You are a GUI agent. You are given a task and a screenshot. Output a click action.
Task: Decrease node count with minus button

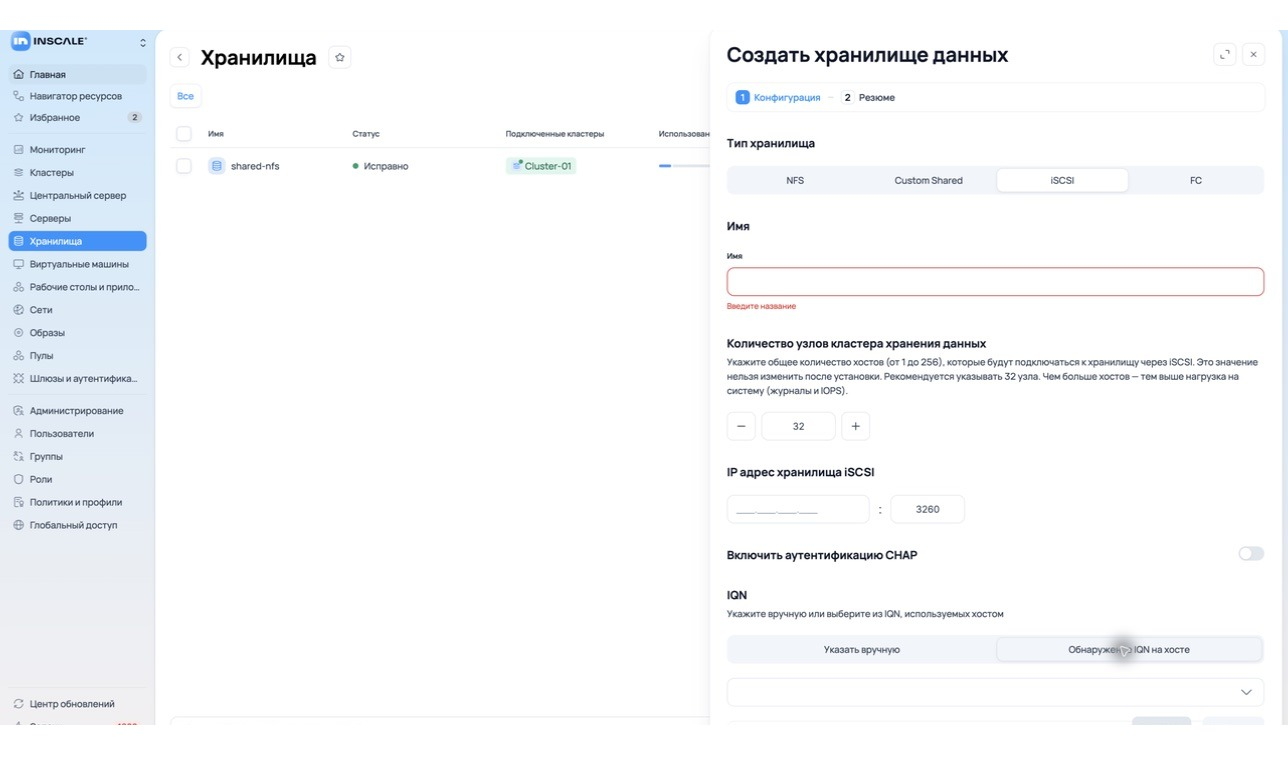tap(741, 426)
